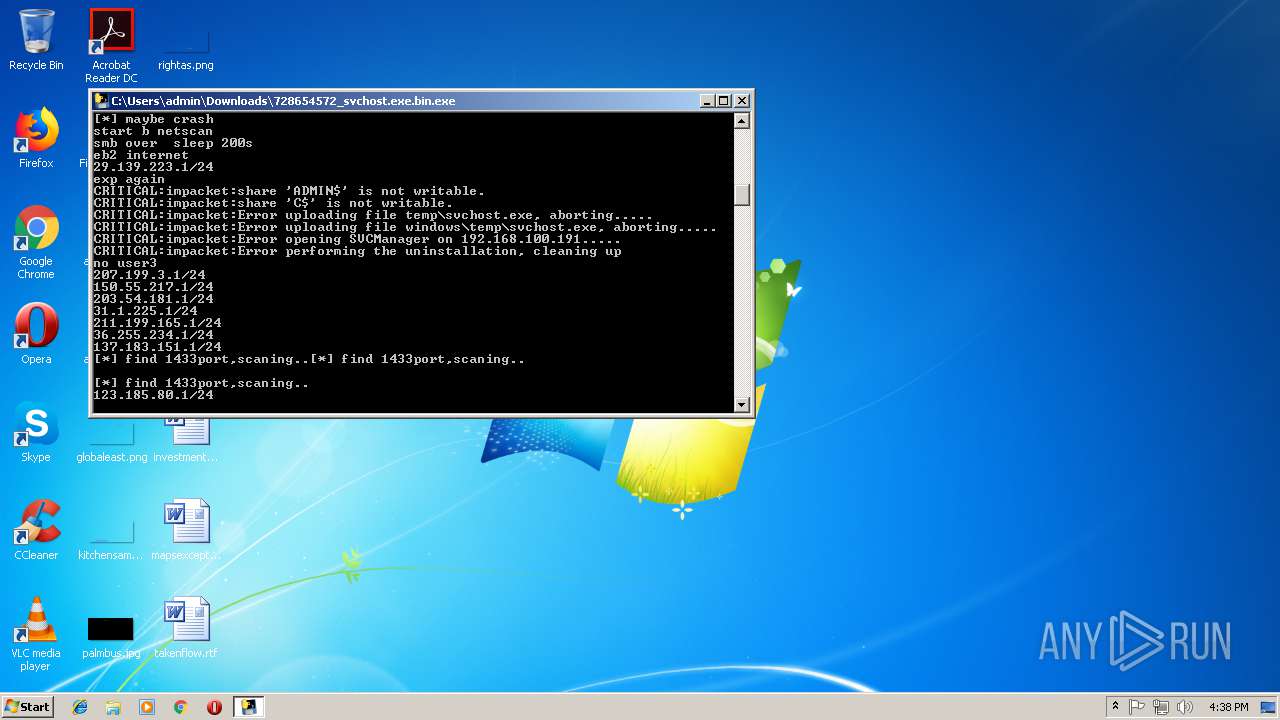This screenshot has width=1280, height=720.
Task: Click the '123.185.80.1/24' console line
Action: click(x=153, y=395)
